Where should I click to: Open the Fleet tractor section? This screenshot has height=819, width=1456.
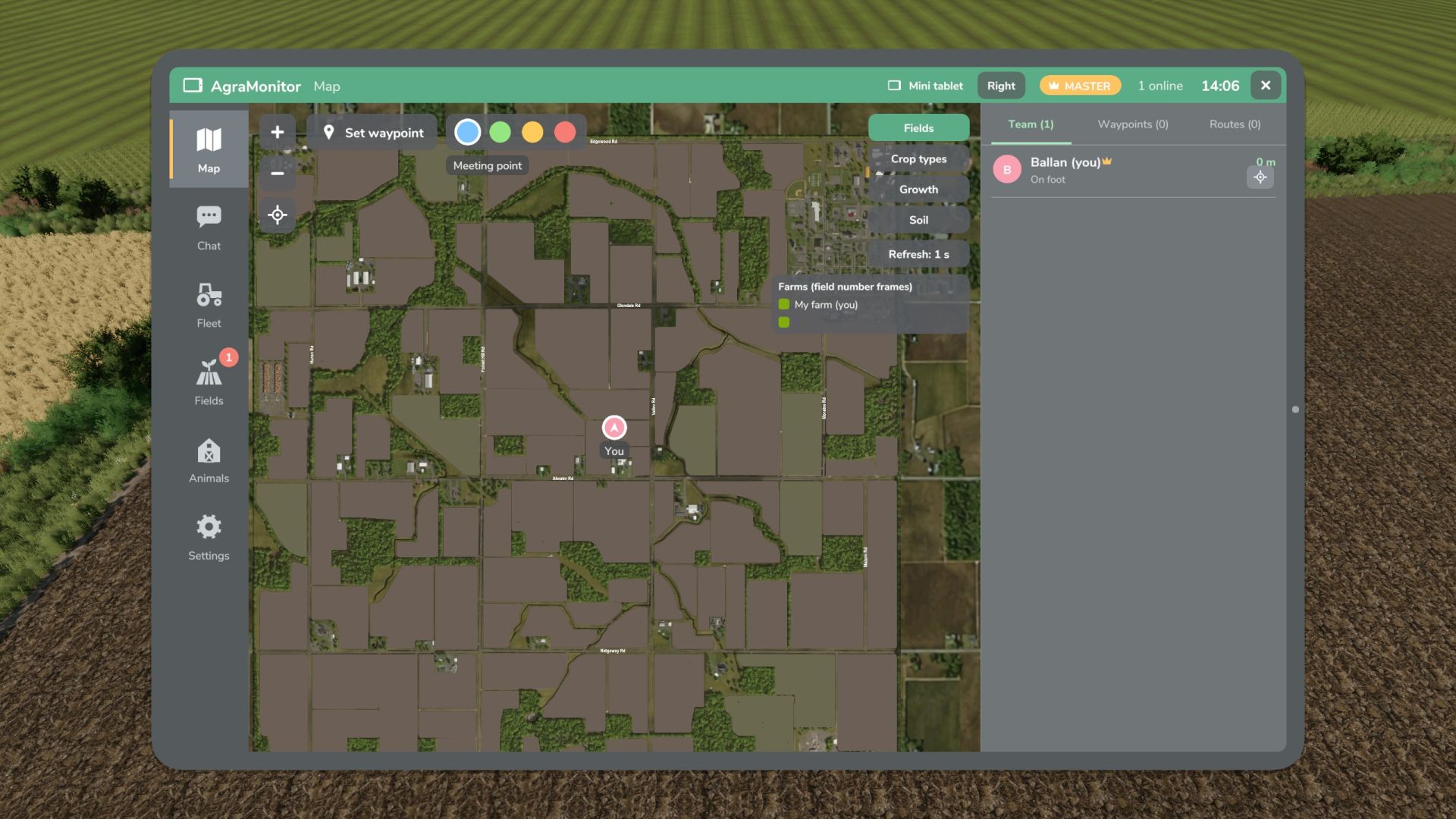click(x=209, y=305)
